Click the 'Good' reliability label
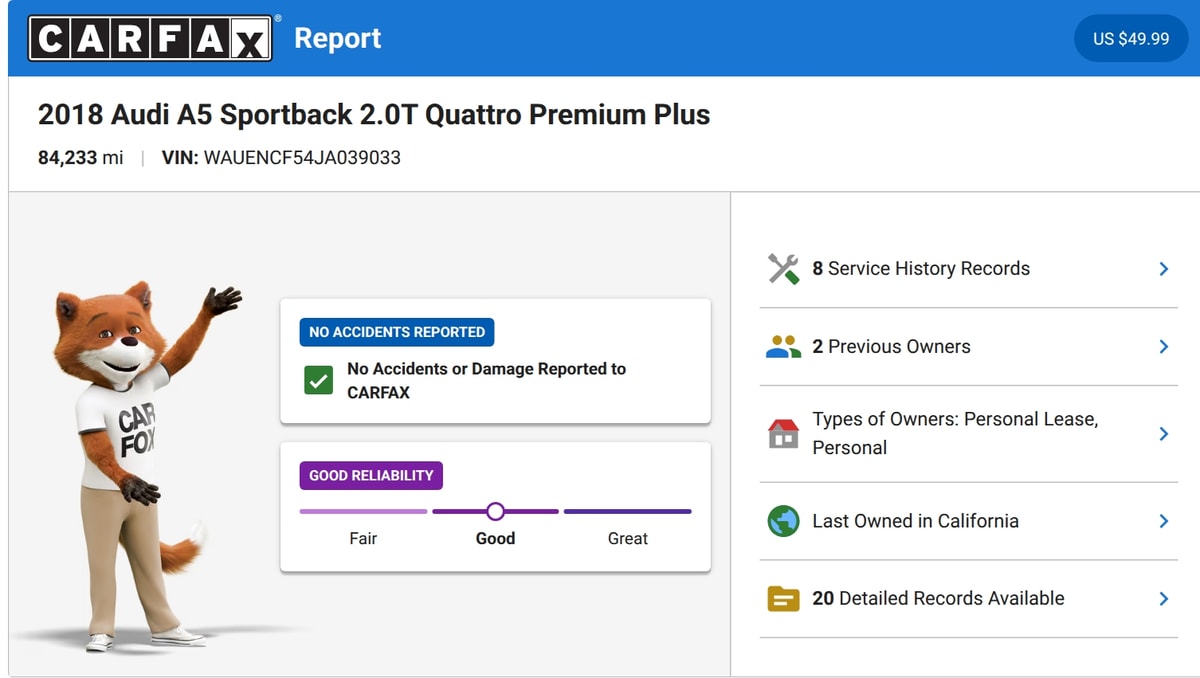 point(495,538)
